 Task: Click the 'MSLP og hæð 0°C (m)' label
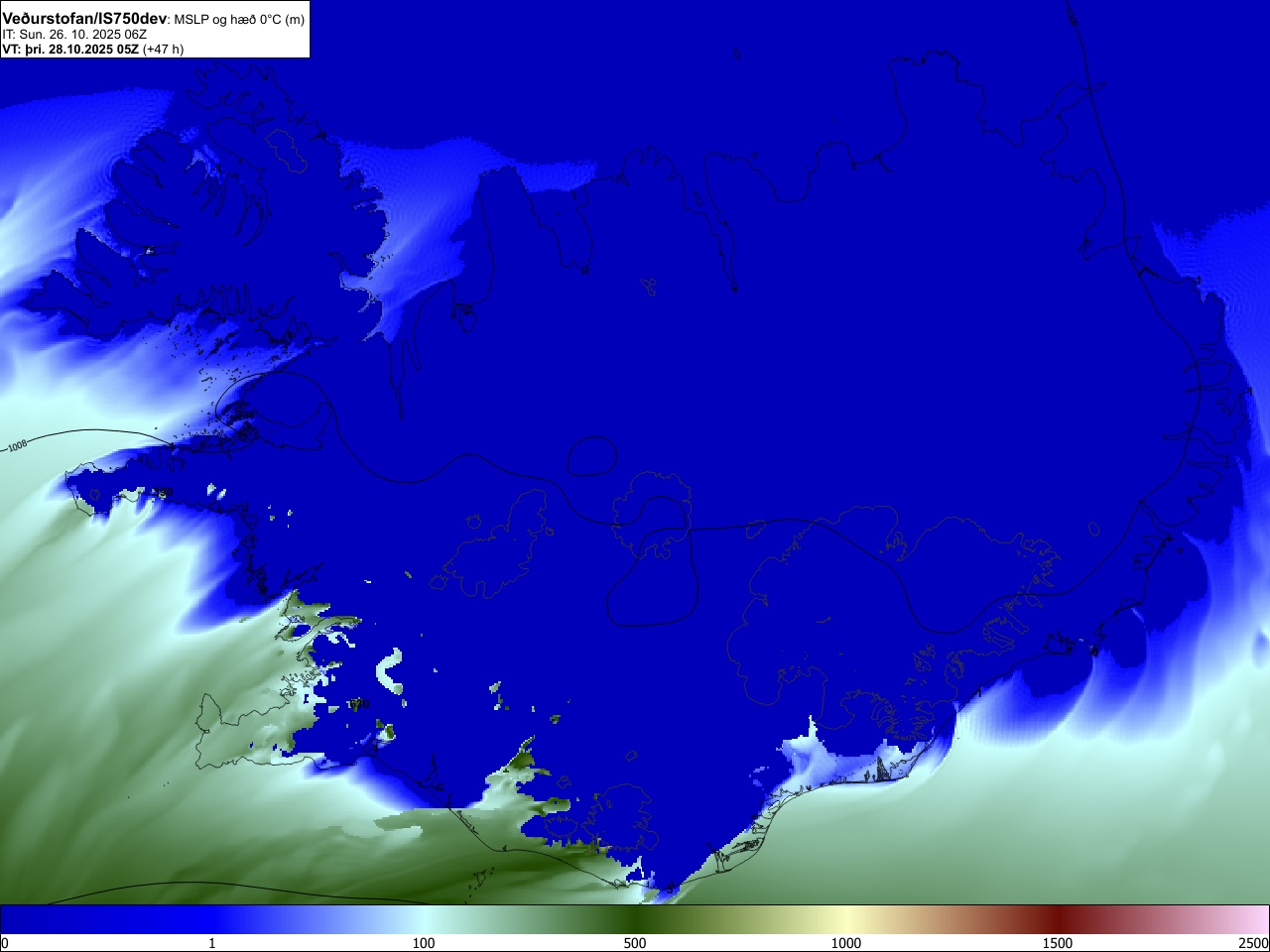coord(239,20)
